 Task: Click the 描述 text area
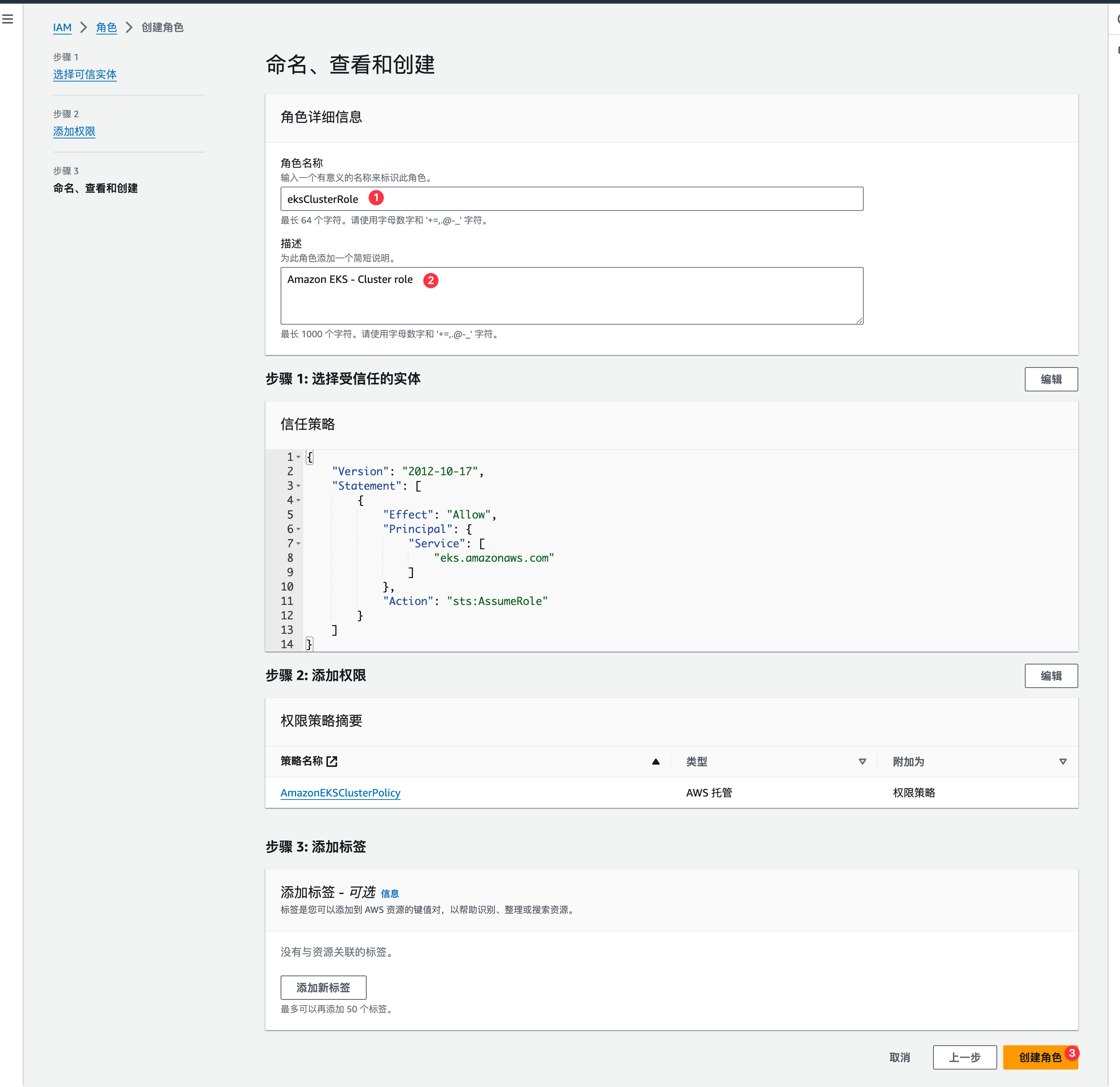click(571, 295)
